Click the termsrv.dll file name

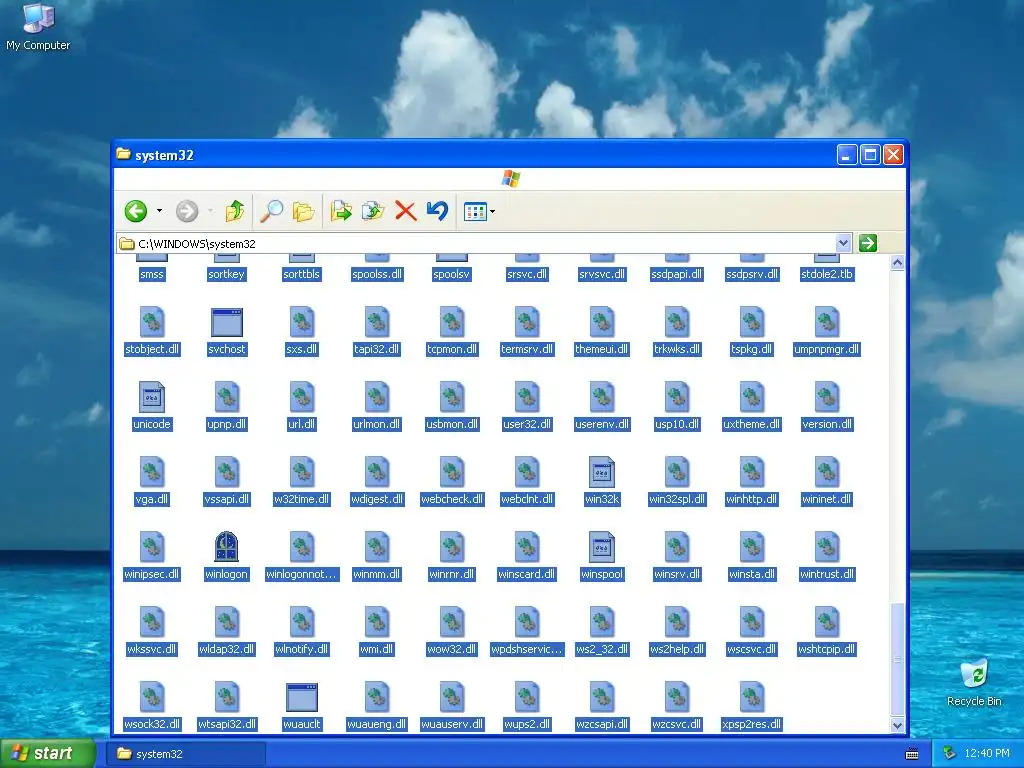[526, 349]
